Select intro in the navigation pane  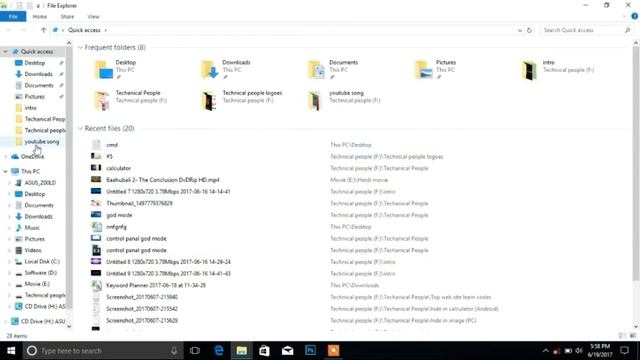[x=31, y=108]
